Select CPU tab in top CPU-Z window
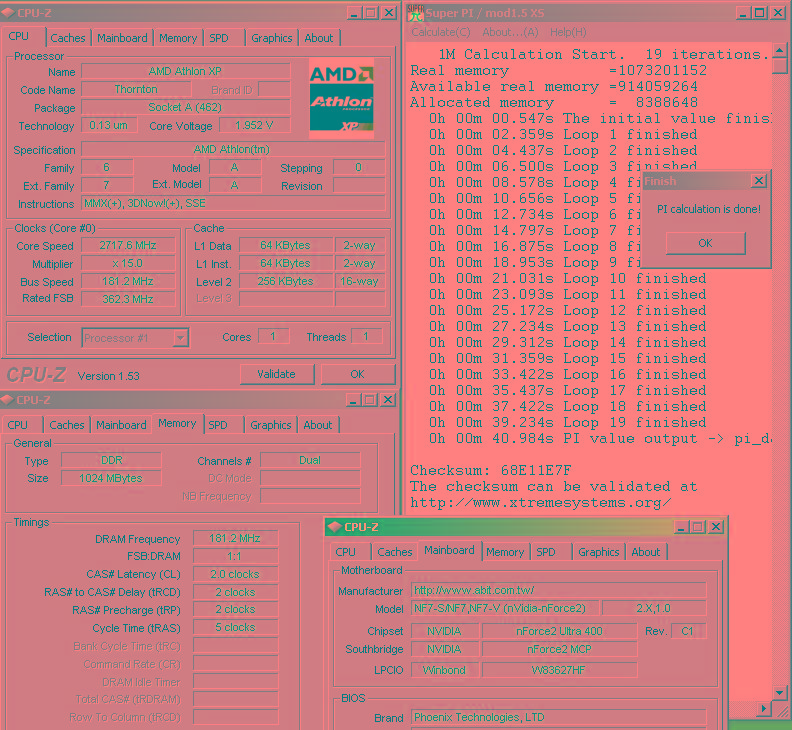The height and width of the screenshot is (730, 792). tap(19, 36)
